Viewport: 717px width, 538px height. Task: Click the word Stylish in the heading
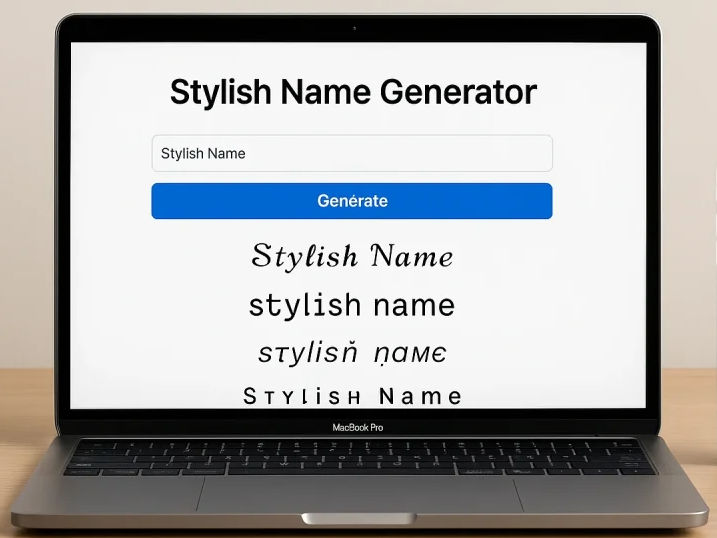click(221, 92)
